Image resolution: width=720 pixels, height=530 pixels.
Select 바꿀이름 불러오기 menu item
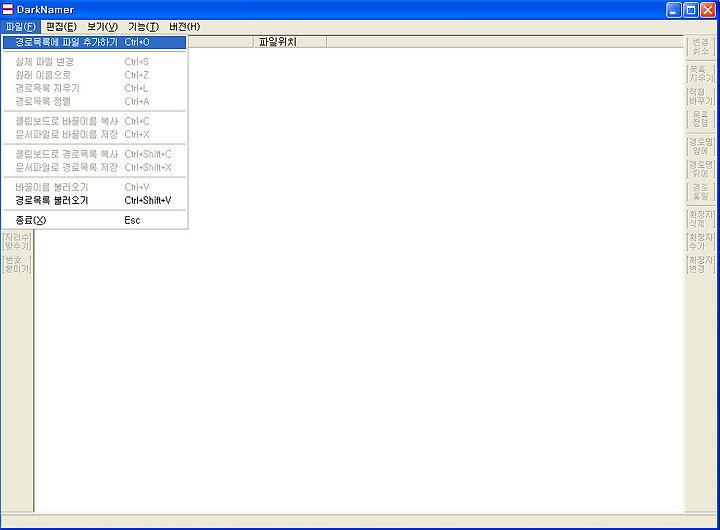pyautogui.click(x=95, y=187)
